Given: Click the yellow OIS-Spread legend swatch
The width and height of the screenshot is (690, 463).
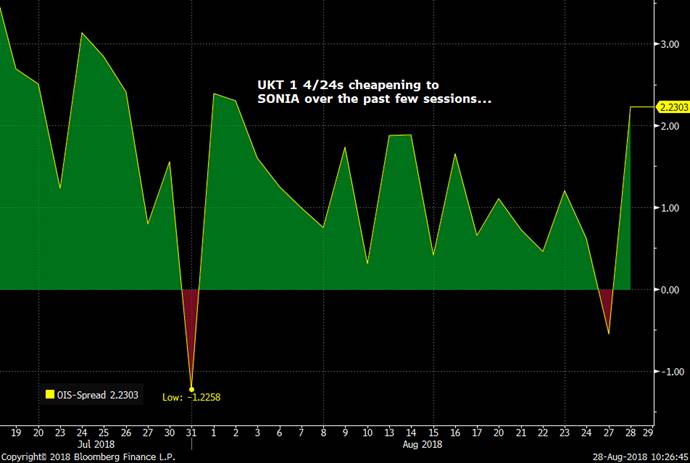Looking at the screenshot, I should pyautogui.click(x=49, y=394).
